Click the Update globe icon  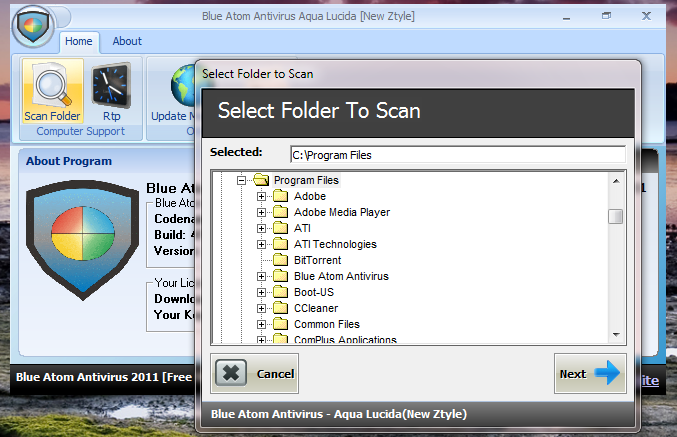(183, 85)
